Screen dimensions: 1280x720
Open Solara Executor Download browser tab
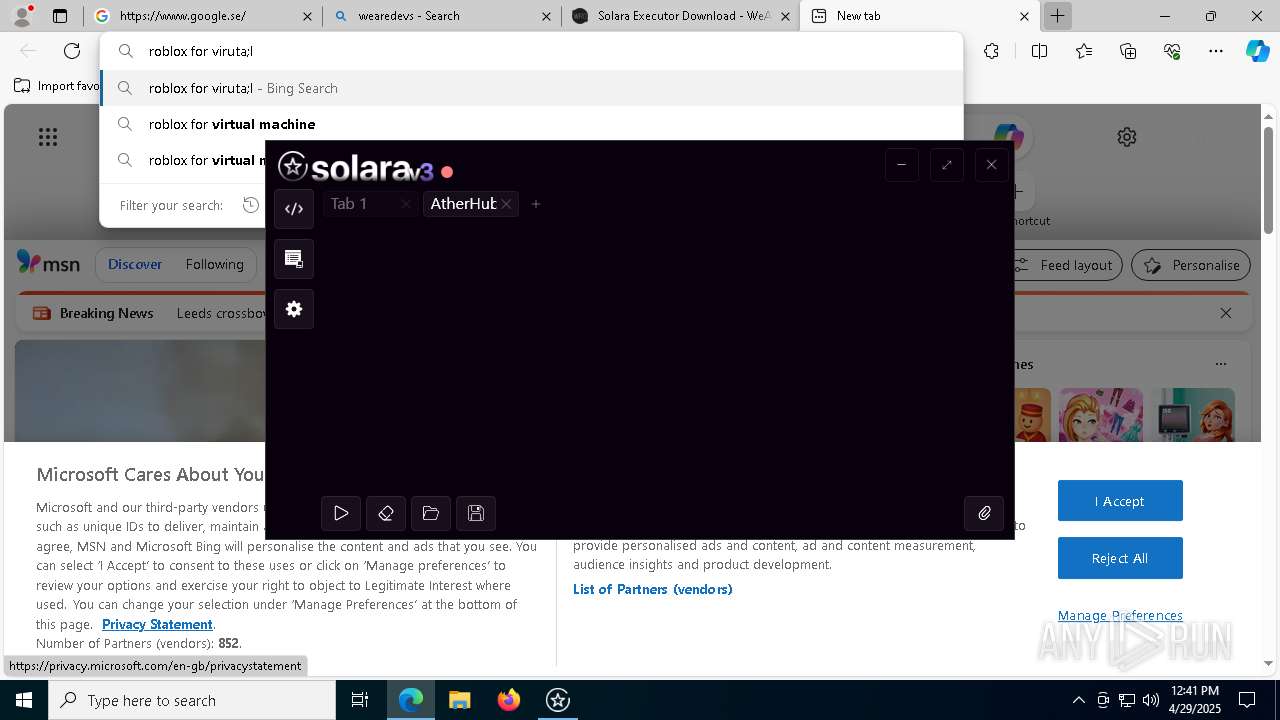tap(681, 16)
